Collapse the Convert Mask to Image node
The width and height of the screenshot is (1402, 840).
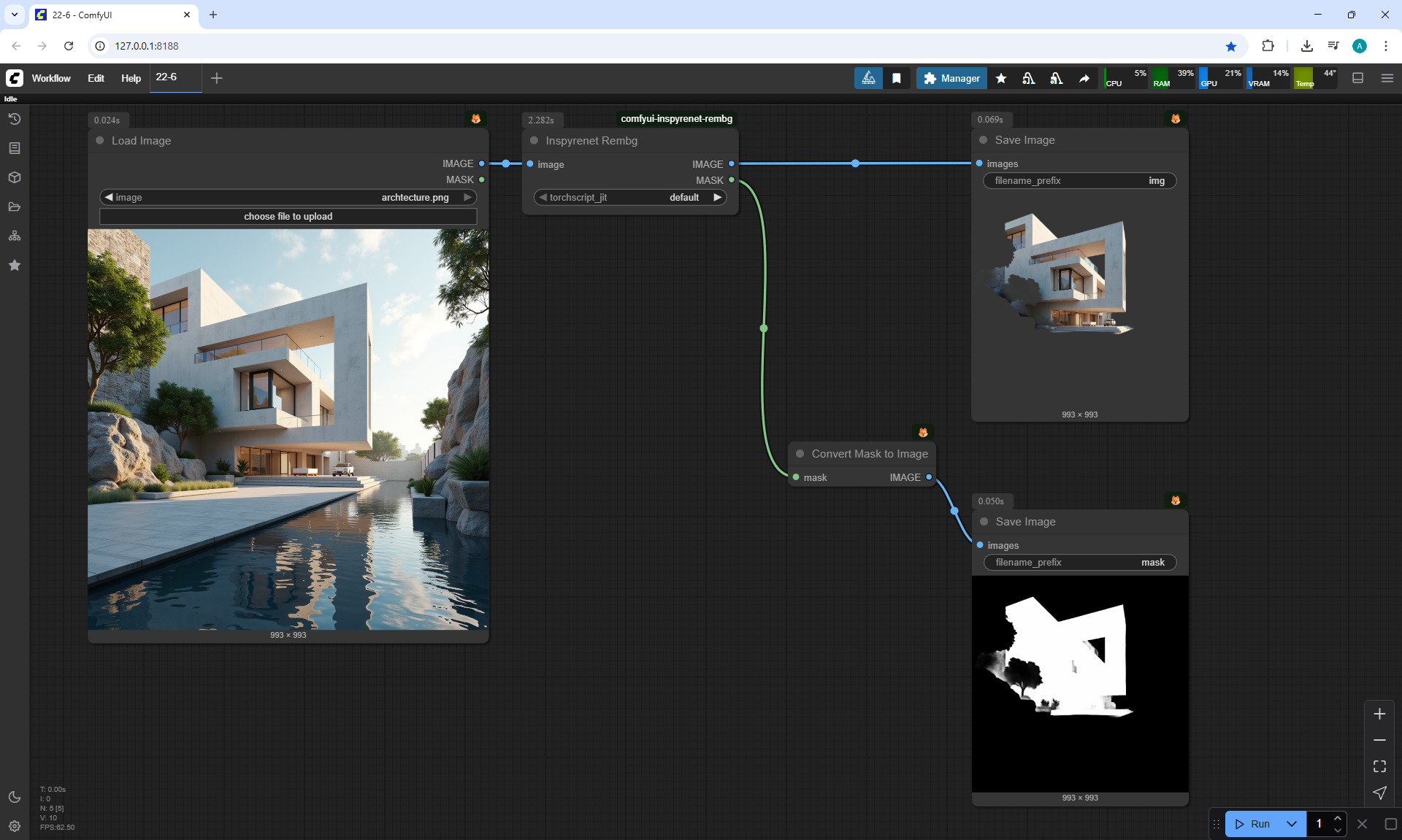[x=800, y=453]
